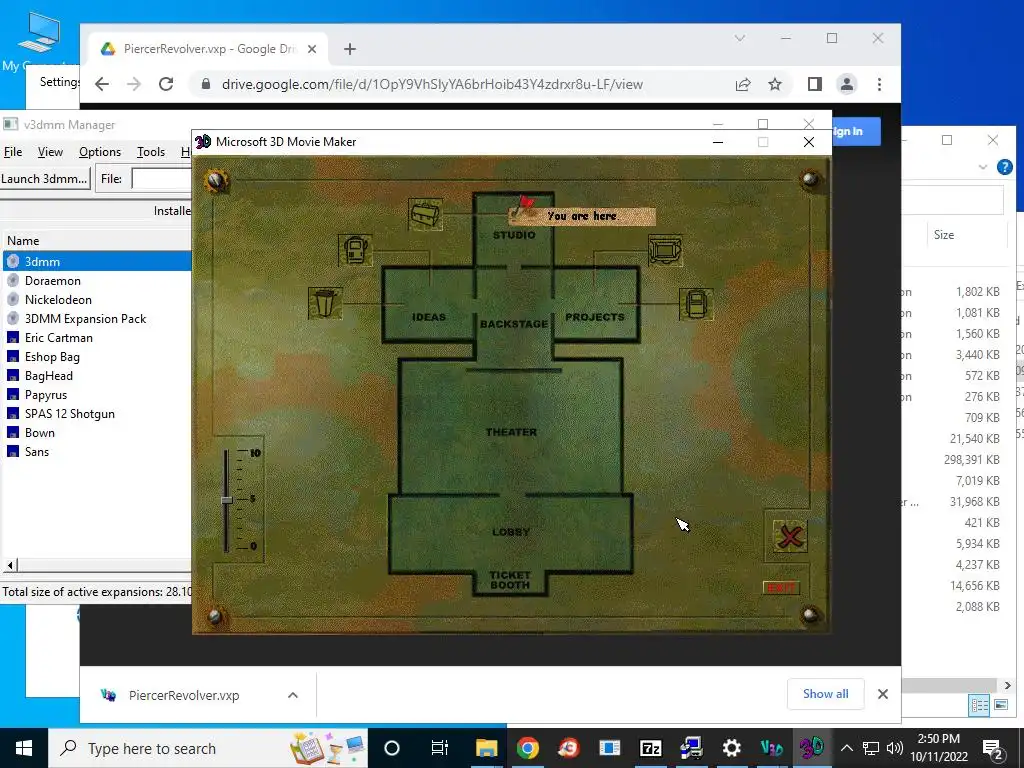The image size is (1024, 768).
Task: Go to the BACKSTAGE room on map
Action: [514, 324]
